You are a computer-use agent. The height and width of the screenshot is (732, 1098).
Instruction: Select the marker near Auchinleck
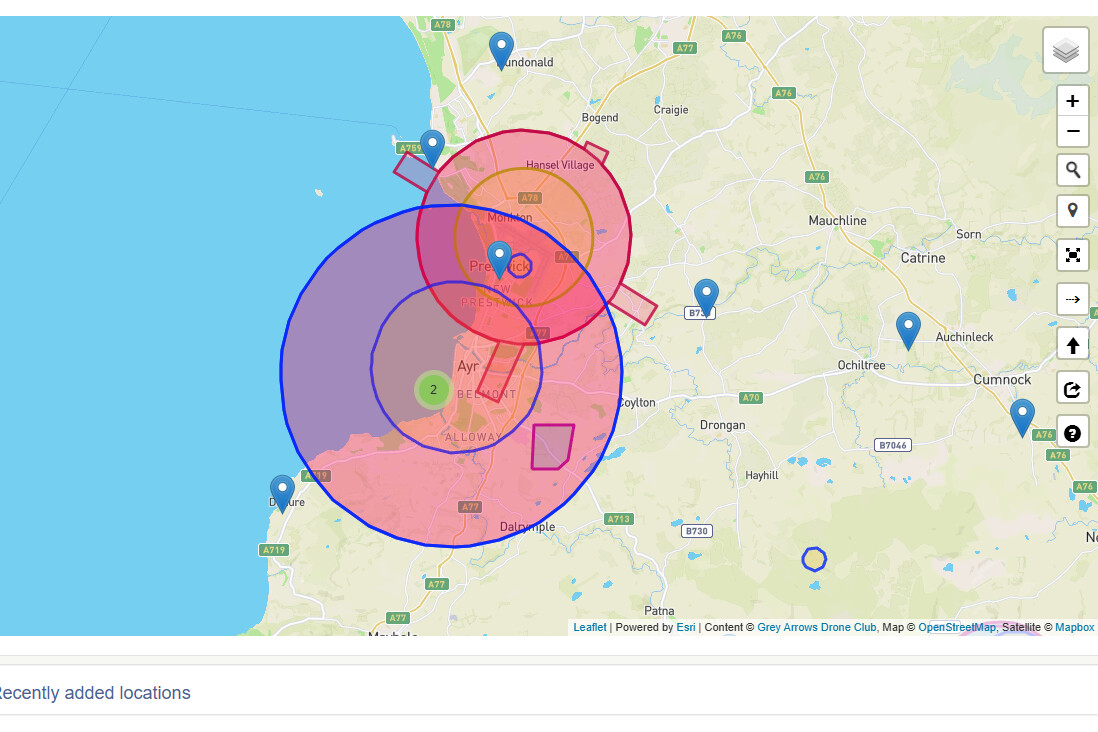pos(908,329)
